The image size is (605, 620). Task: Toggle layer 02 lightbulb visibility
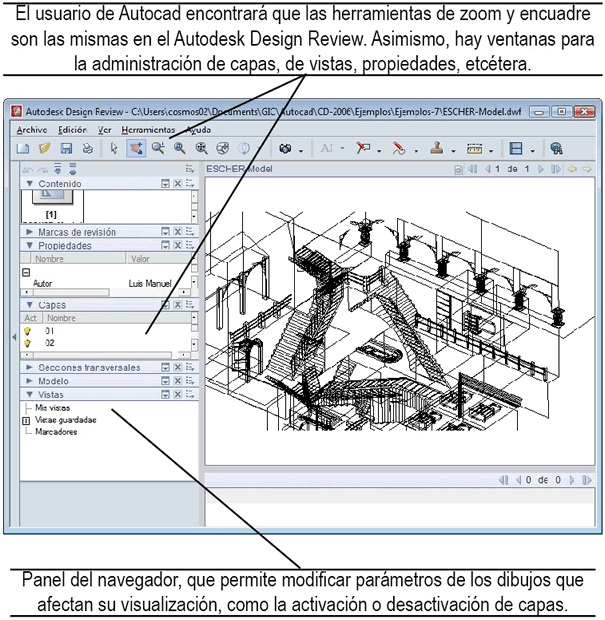[x=27, y=343]
